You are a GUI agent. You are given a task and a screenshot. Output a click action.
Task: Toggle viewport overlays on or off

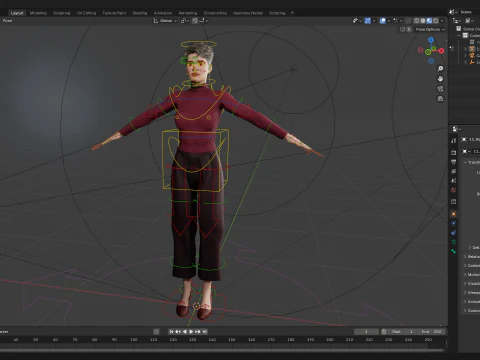[x=383, y=21]
